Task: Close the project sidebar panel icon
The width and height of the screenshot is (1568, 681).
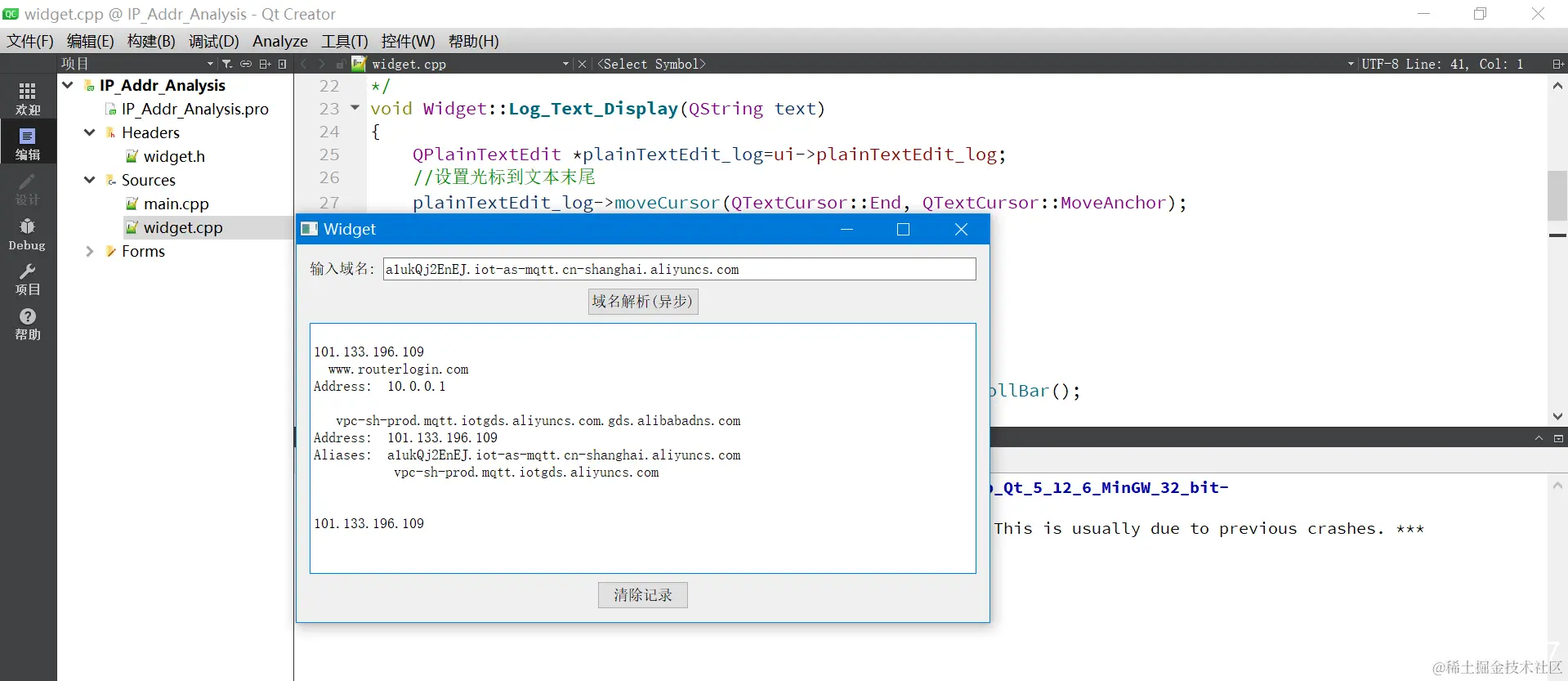Action: pos(283,64)
